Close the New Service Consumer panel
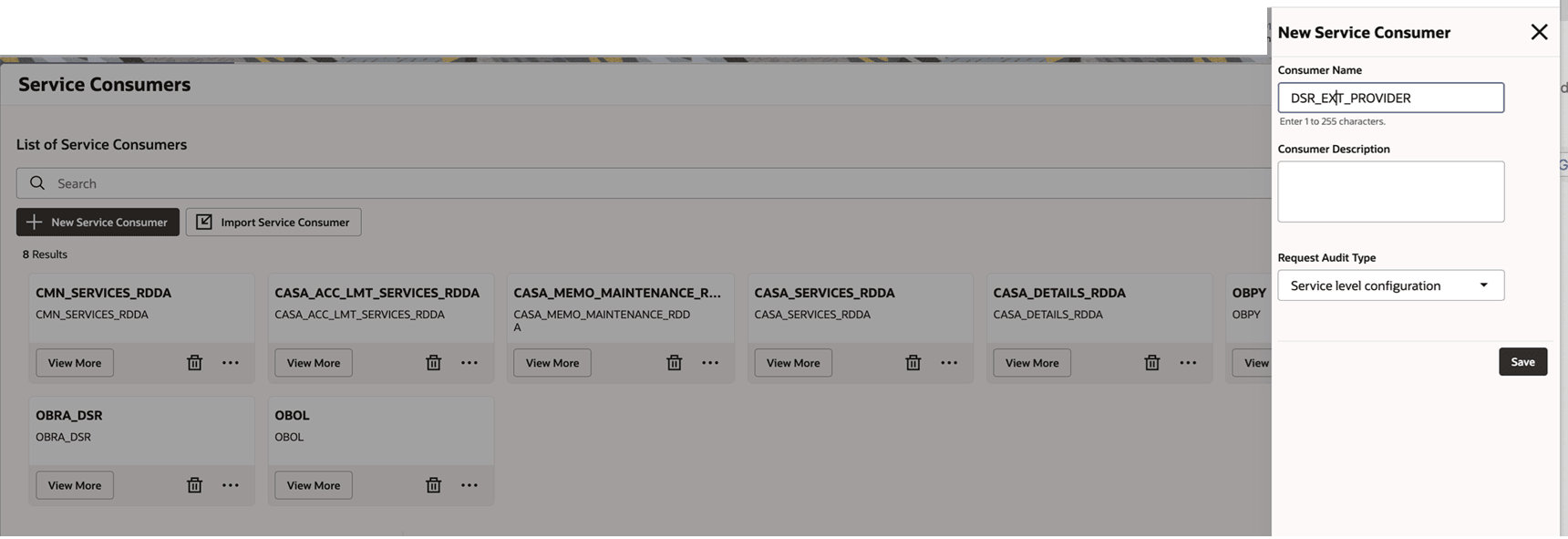1568x539 pixels. (1539, 32)
